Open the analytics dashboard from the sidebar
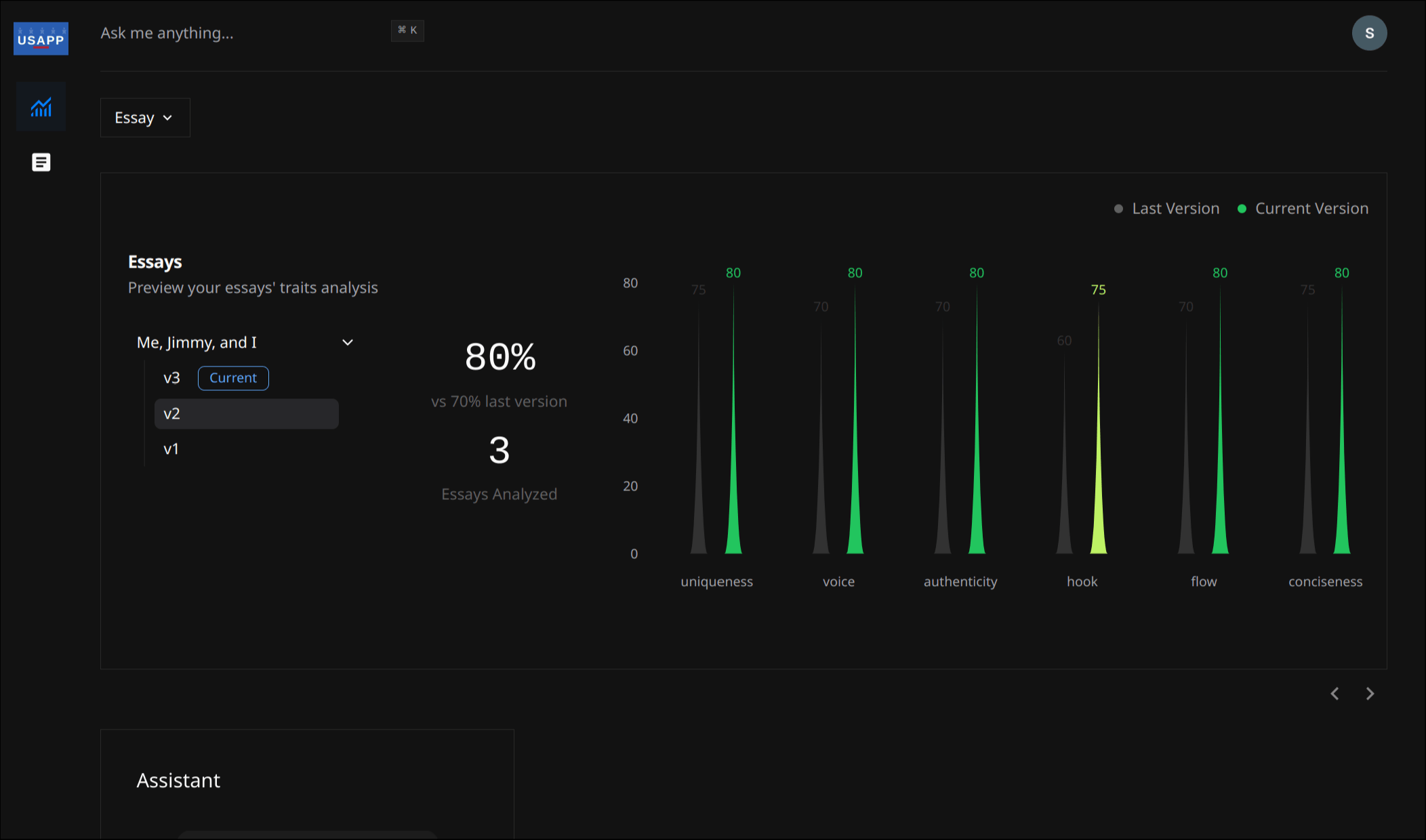This screenshot has height=840, width=1426. 41,106
